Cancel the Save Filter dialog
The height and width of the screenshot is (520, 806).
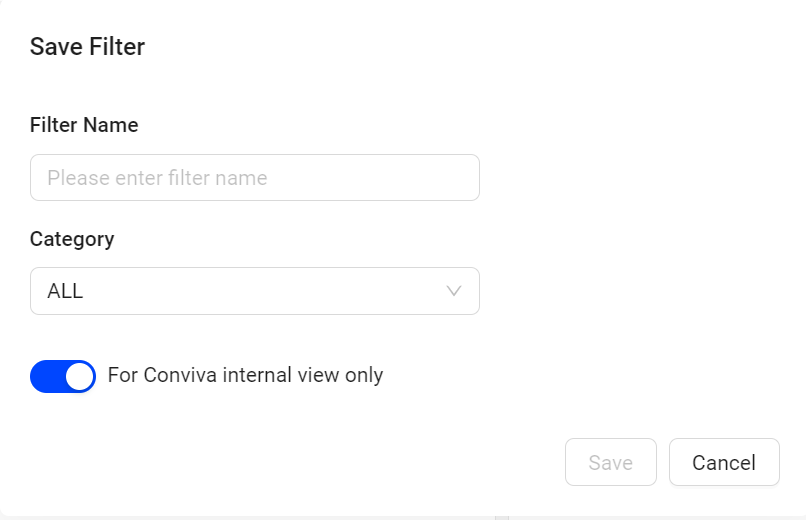point(724,462)
